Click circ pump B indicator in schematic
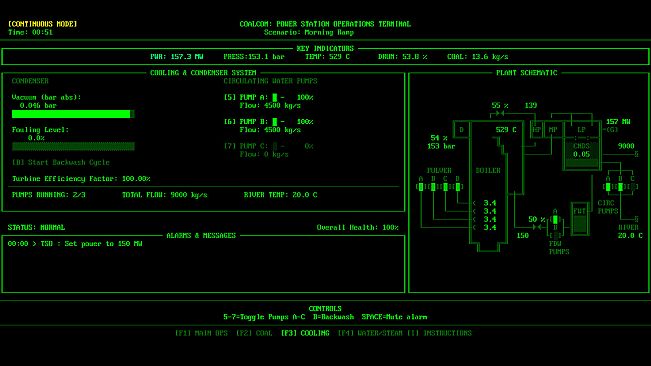 click(620, 187)
